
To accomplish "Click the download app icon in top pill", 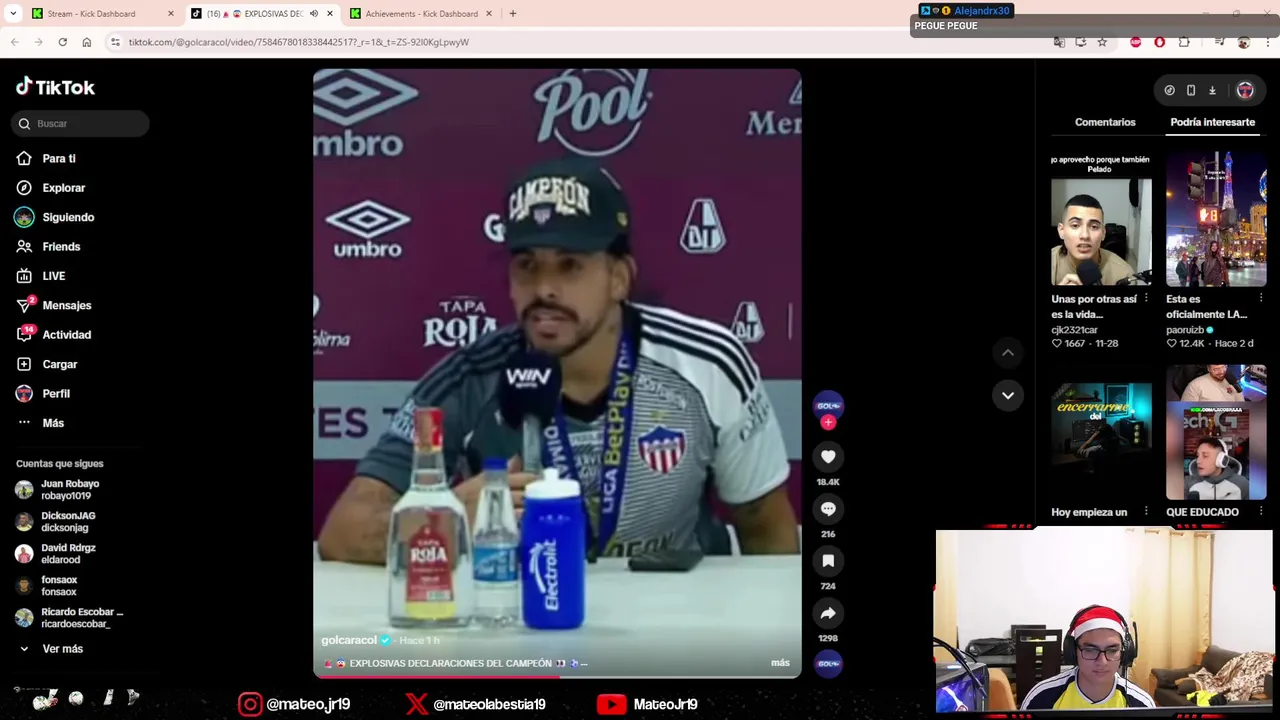I will tap(1212, 90).
